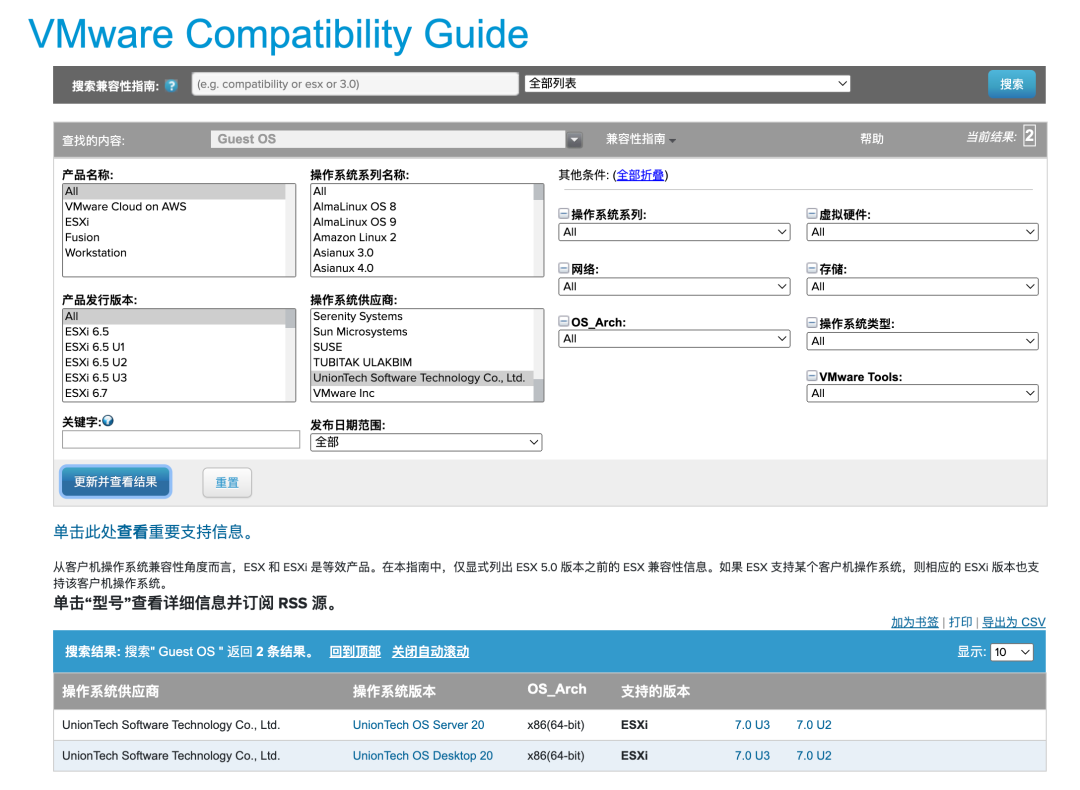This screenshot has height=790, width=1080.
Task: Click the 更新并查看结果 button
Action: [x=116, y=482]
